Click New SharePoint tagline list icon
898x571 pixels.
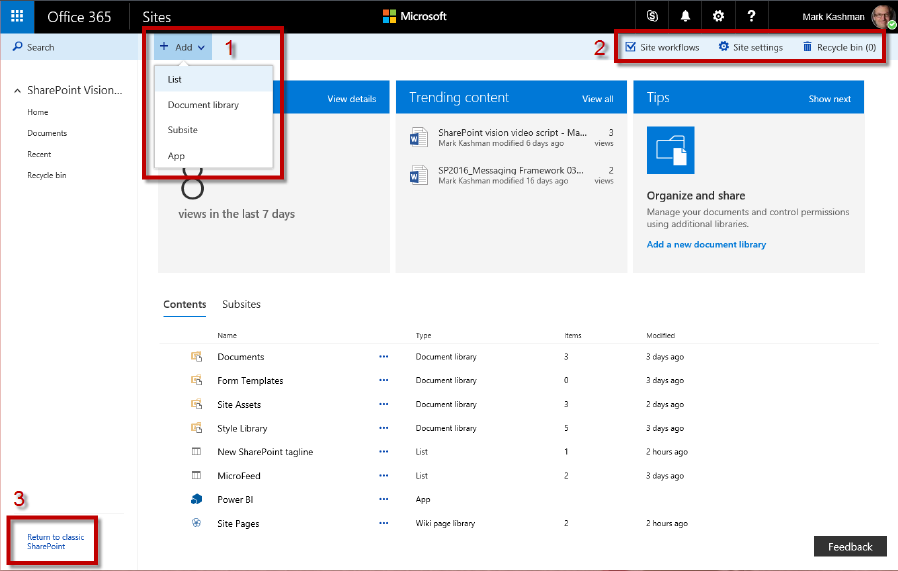(x=196, y=451)
